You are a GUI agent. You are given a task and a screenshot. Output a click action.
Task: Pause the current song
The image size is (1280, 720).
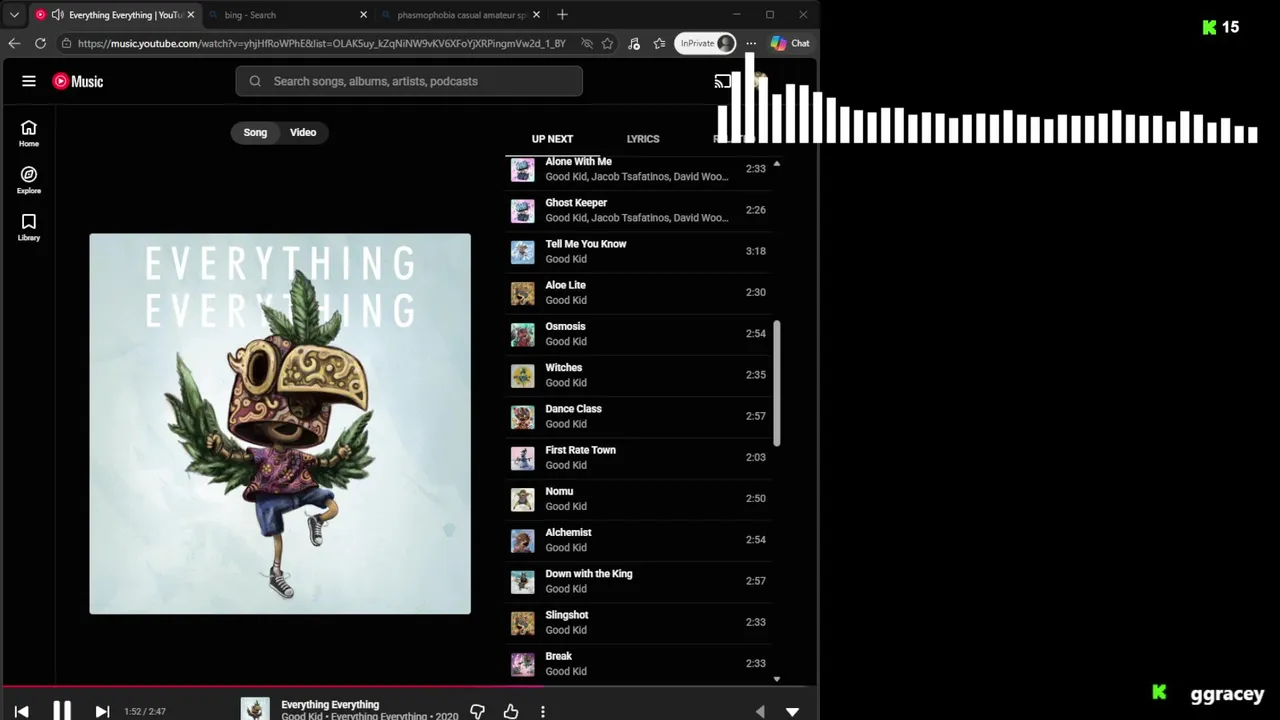(x=62, y=711)
